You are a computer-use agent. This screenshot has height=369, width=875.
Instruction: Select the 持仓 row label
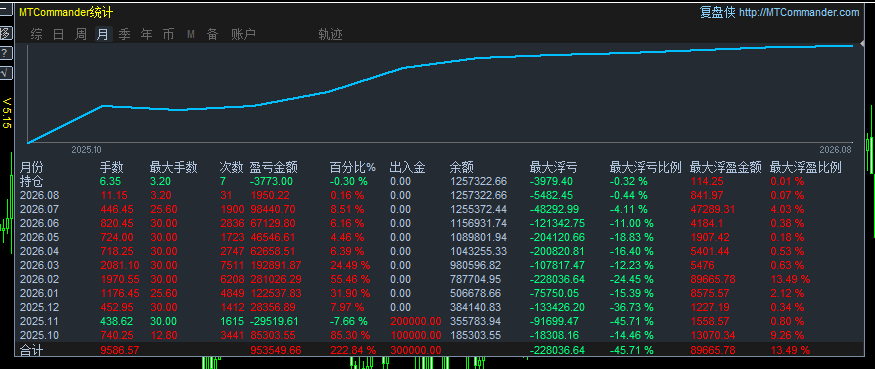point(31,181)
